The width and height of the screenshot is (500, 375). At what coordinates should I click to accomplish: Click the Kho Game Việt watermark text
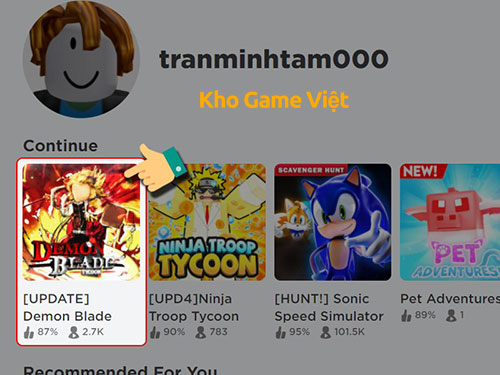[274, 100]
